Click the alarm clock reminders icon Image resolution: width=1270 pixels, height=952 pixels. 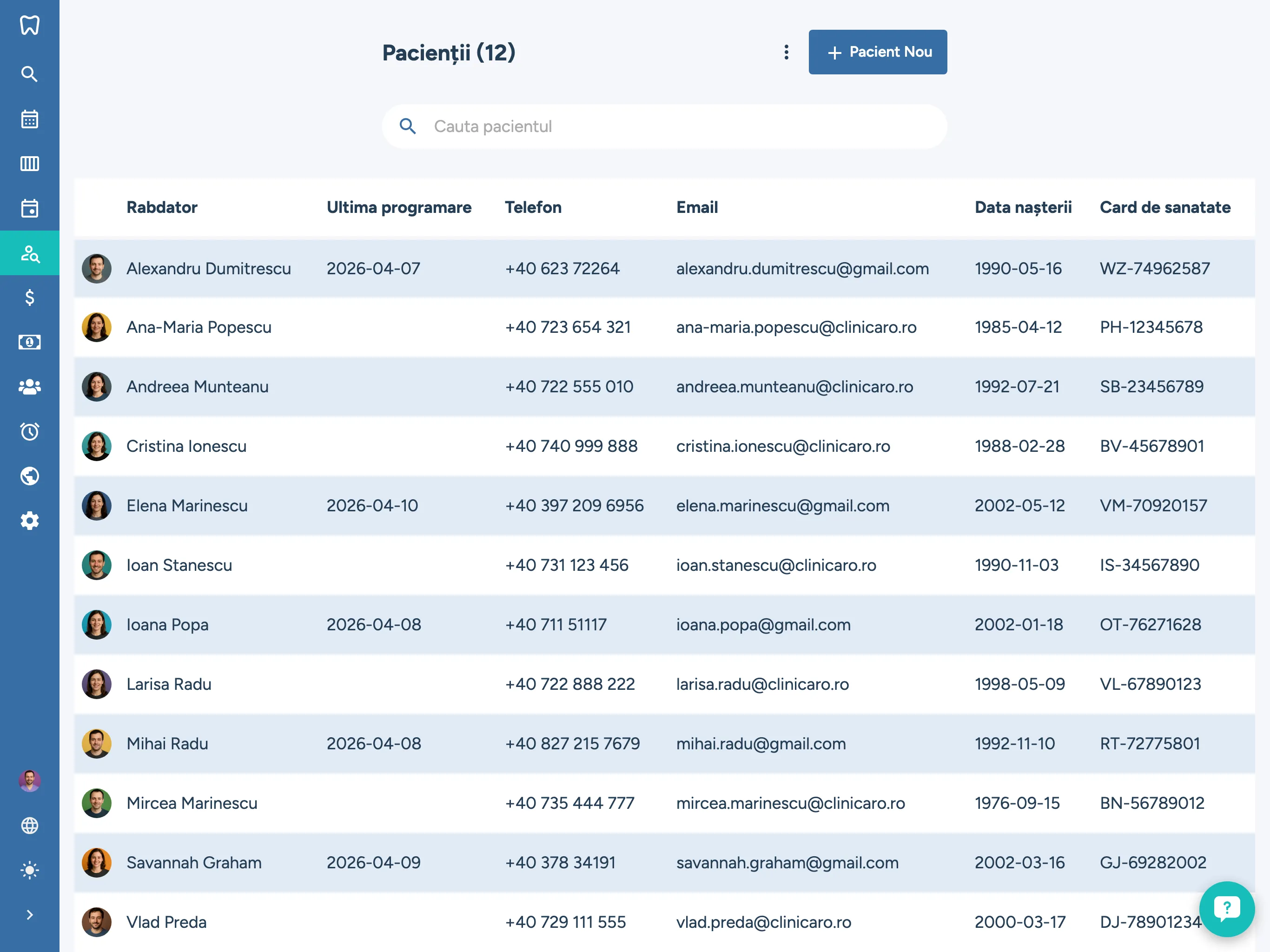(x=29, y=431)
